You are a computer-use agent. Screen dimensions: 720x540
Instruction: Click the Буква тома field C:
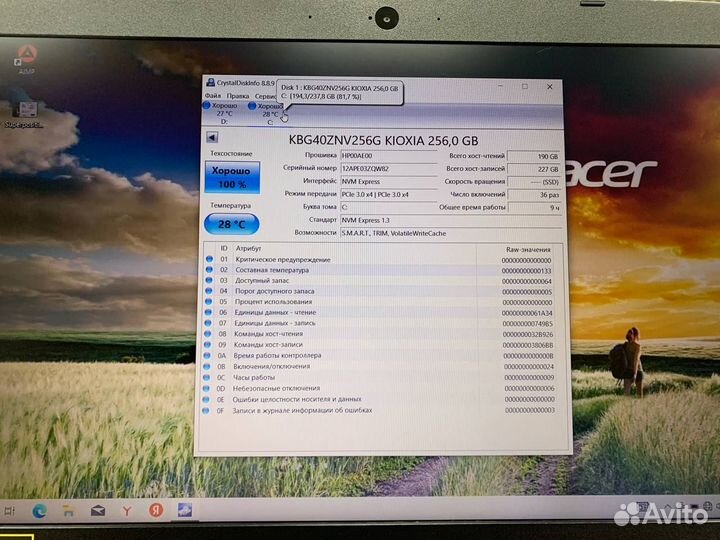(388, 207)
